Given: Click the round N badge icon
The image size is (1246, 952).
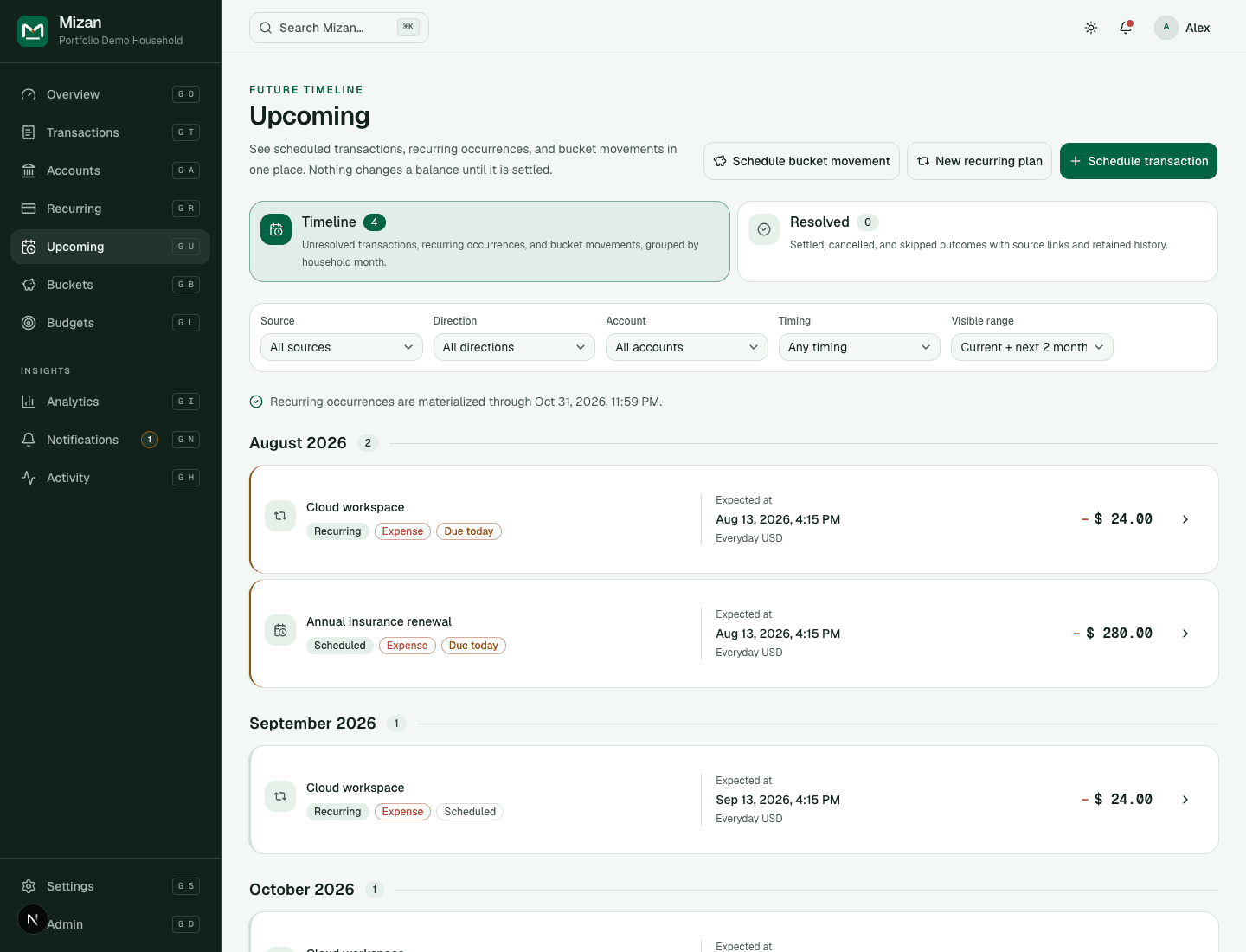Looking at the screenshot, I should tap(33, 919).
